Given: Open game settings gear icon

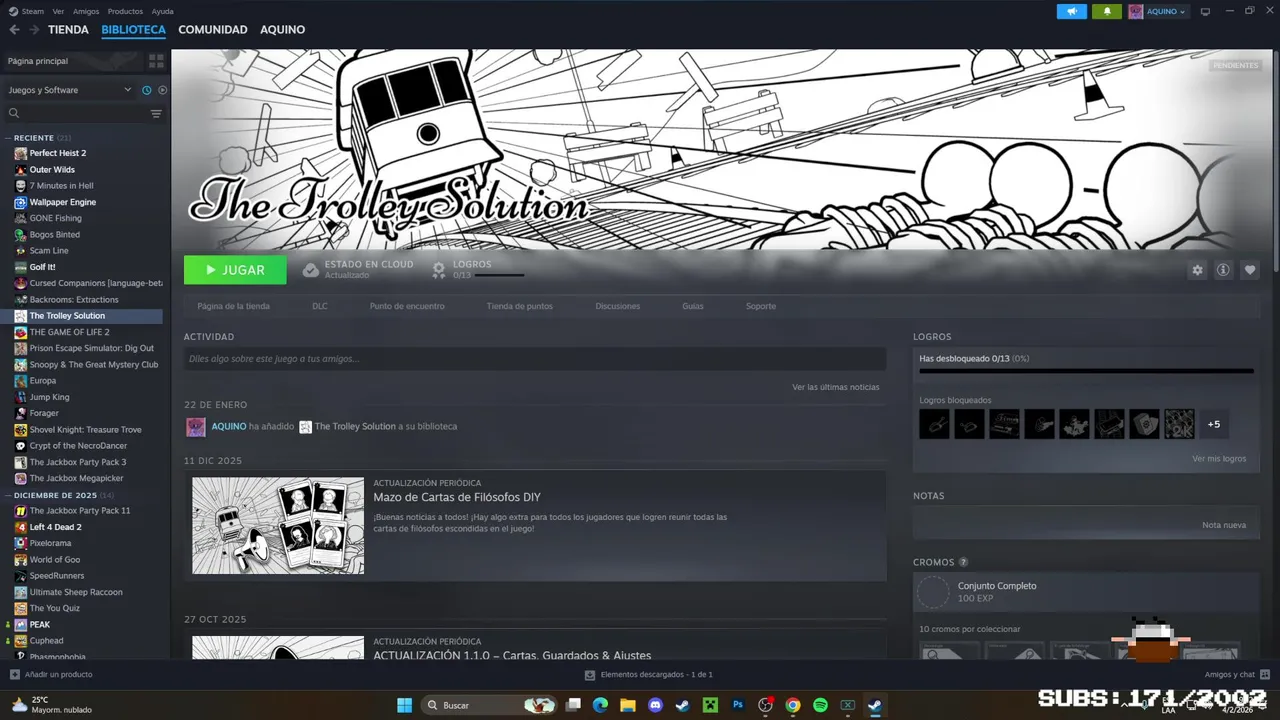Looking at the screenshot, I should [x=1197, y=270].
